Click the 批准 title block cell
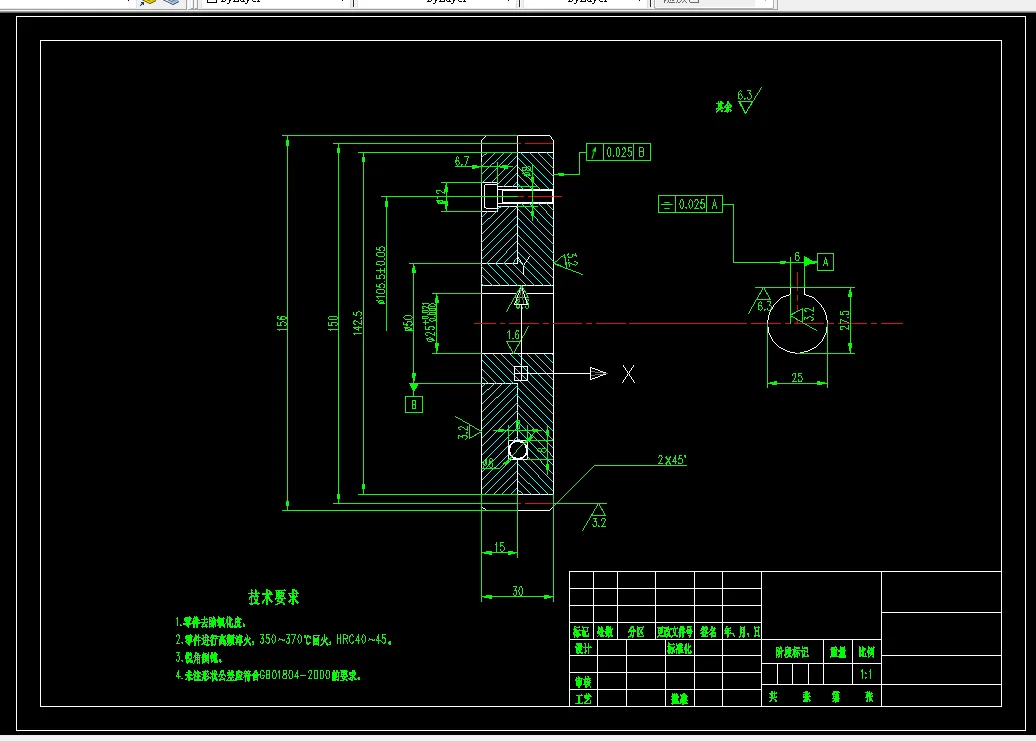This screenshot has width=1036, height=741. click(679, 698)
